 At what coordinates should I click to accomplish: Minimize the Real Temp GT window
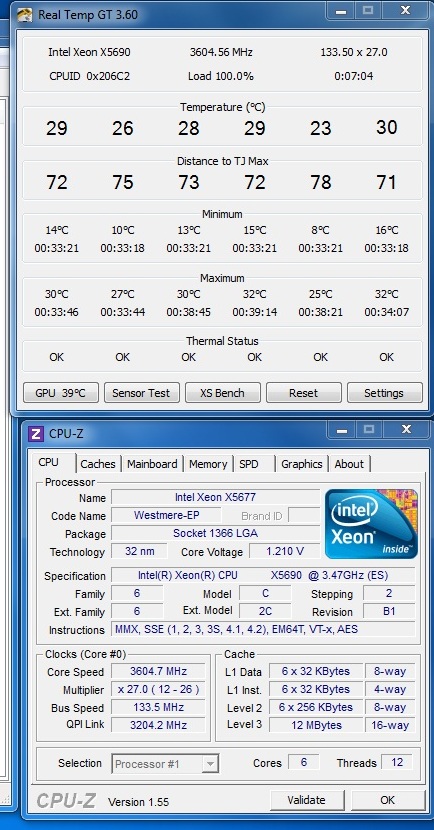point(341,10)
